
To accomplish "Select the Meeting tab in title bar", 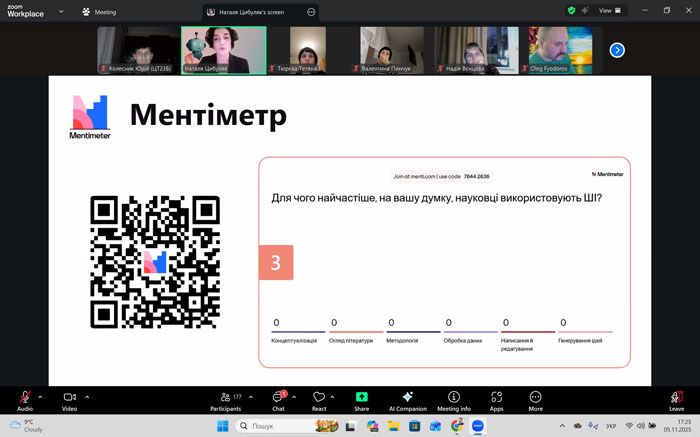I will (x=99, y=12).
